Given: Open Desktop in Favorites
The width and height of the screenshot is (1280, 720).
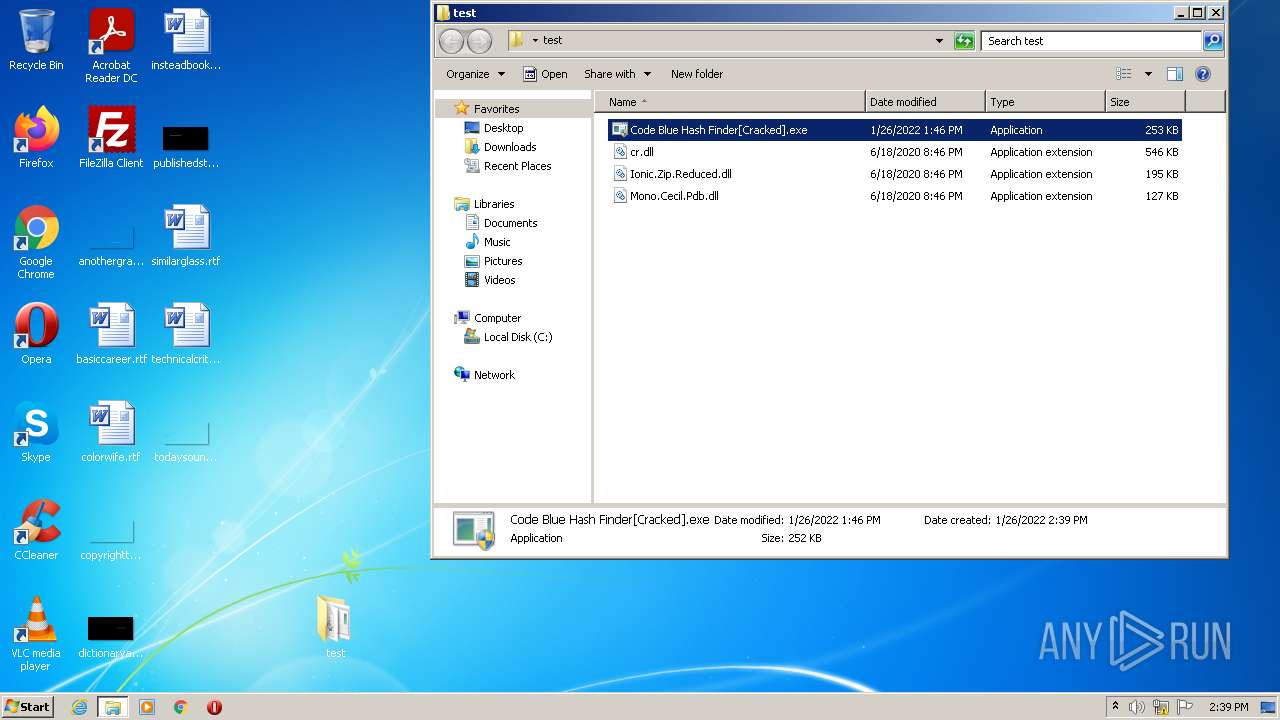Looking at the screenshot, I should 503,128.
